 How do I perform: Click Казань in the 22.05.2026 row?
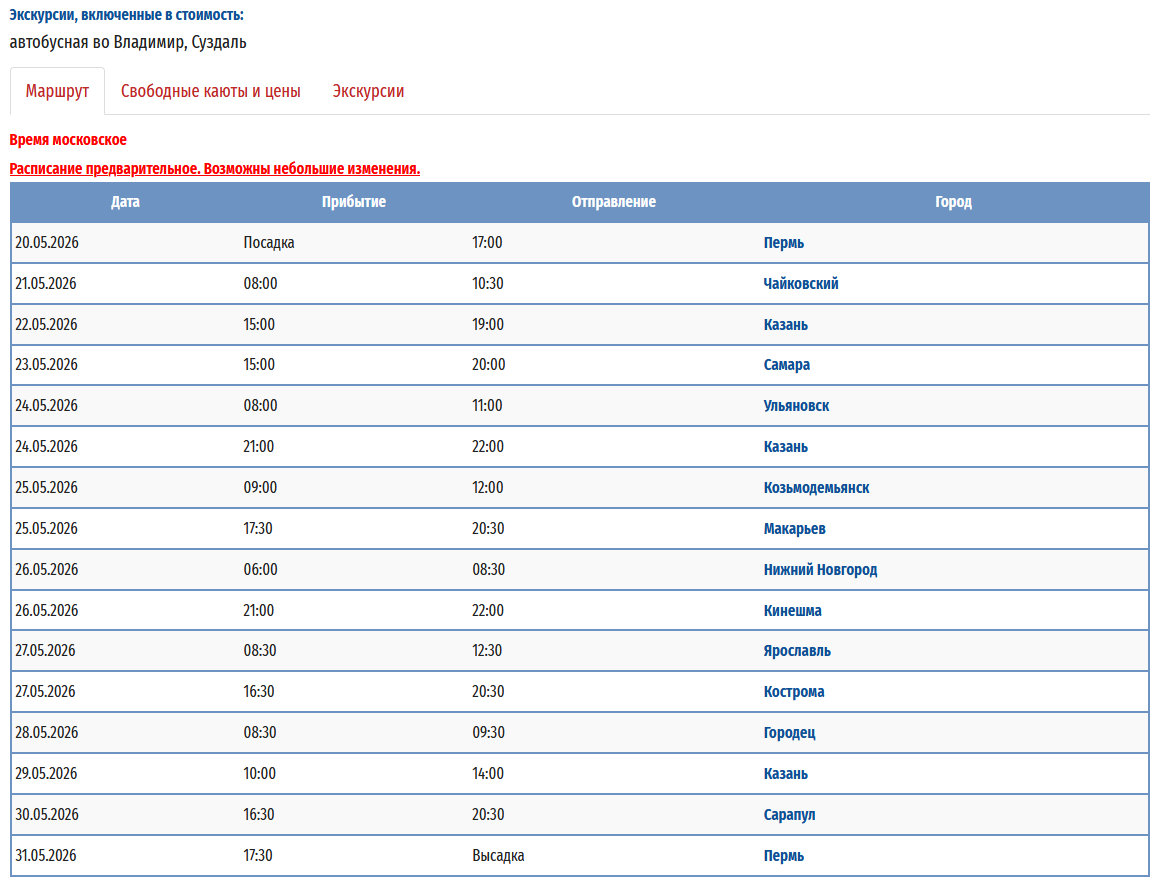pos(785,325)
